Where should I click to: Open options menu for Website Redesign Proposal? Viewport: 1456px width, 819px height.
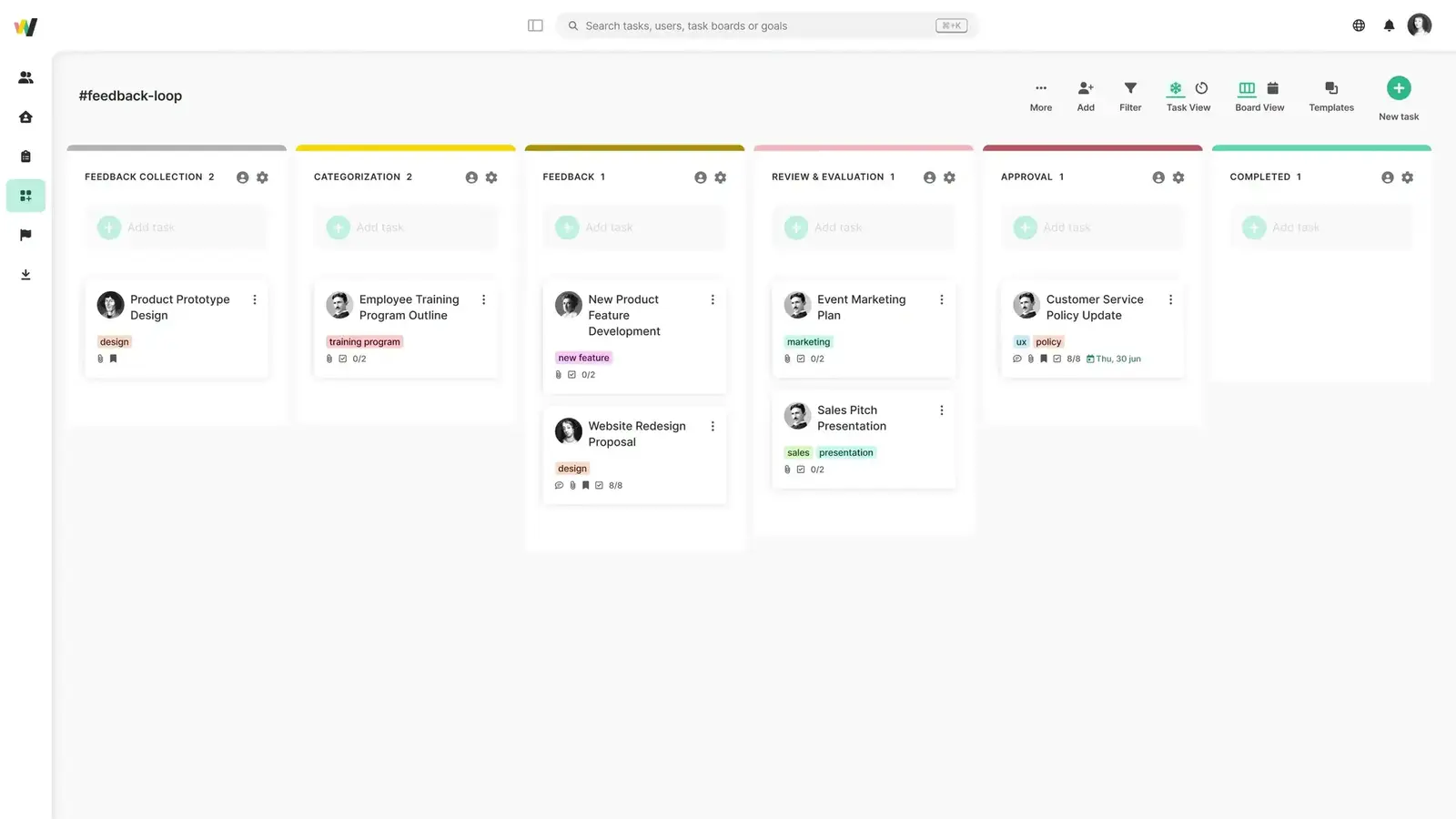pyautogui.click(x=713, y=426)
